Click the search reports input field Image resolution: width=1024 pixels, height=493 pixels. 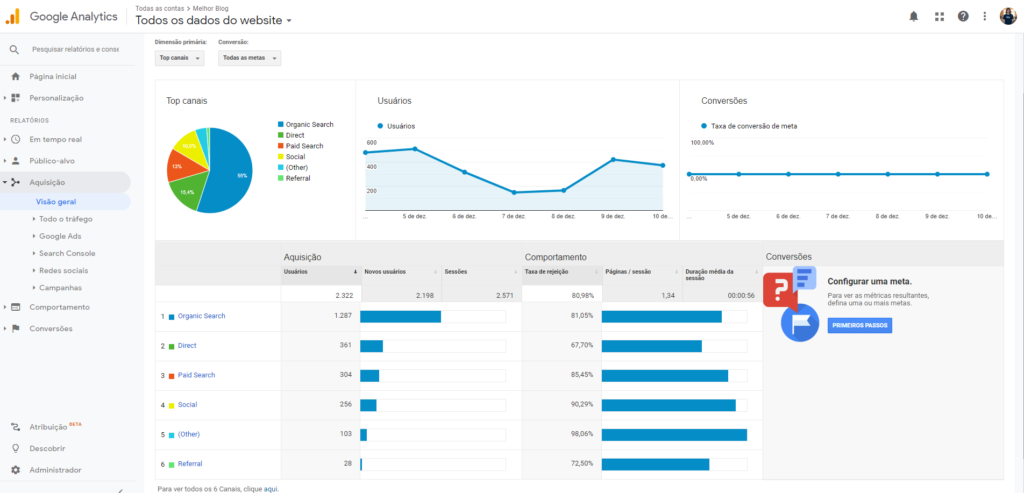[x=75, y=50]
